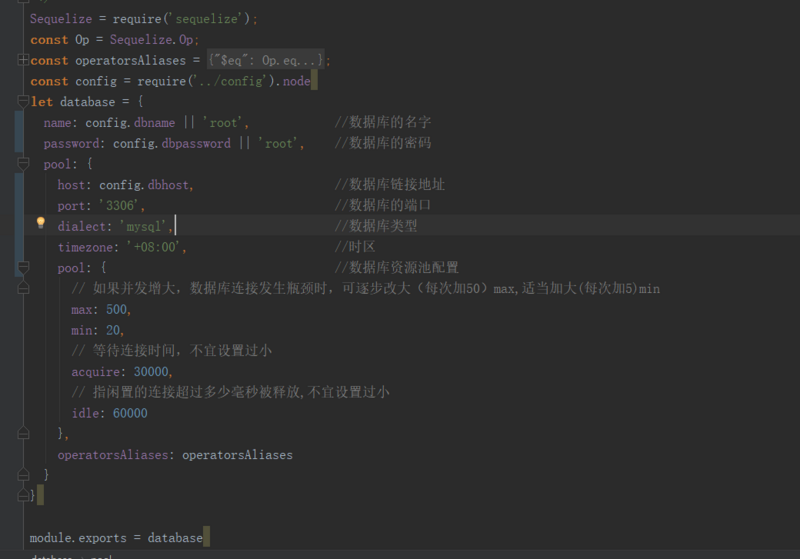Screen dimensions: 800x559
Task: Click the operatorsAliases key inside database object
Action: click(x=113, y=455)
